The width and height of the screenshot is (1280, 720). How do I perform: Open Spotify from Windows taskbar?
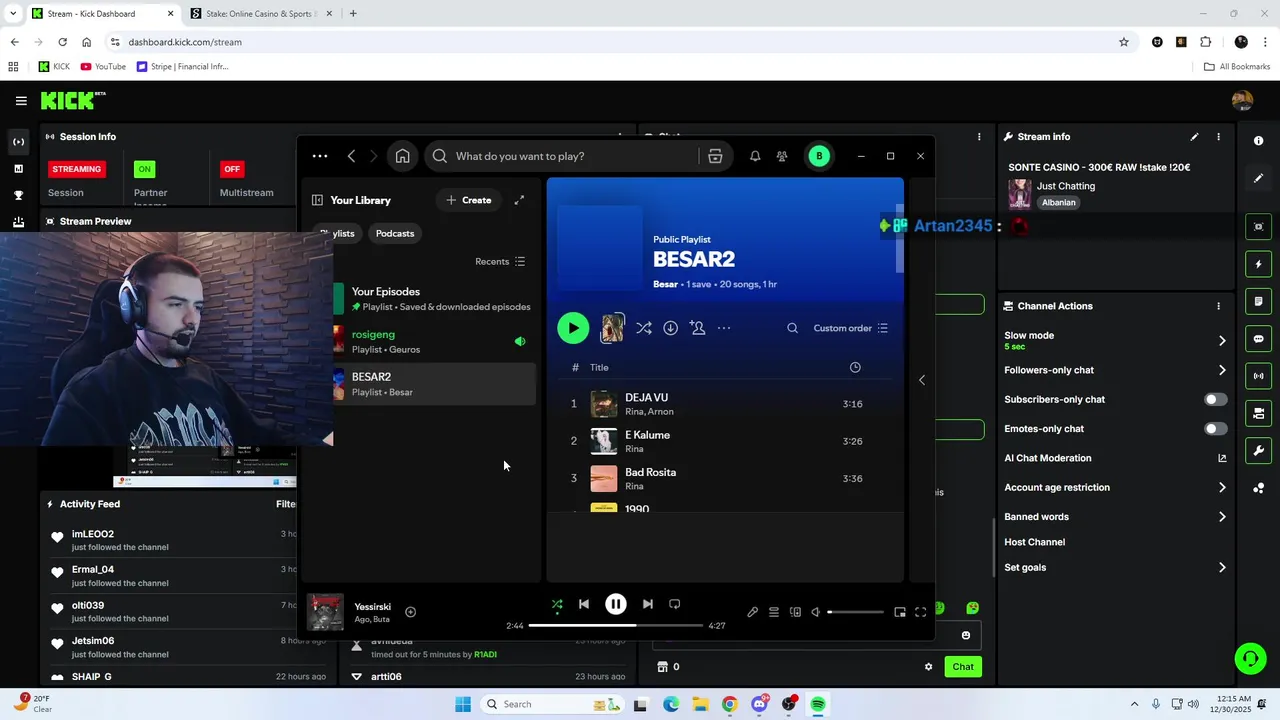(818, 704)
